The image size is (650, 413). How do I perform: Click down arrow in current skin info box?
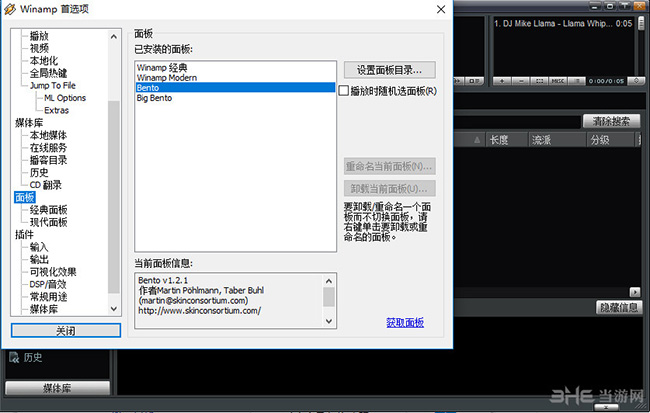point(329,321)
